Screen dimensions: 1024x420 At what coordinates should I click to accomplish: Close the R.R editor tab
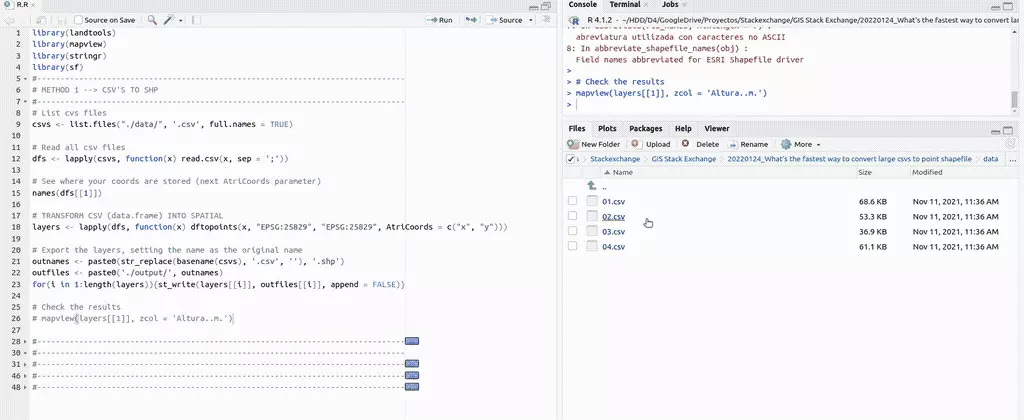33,5
